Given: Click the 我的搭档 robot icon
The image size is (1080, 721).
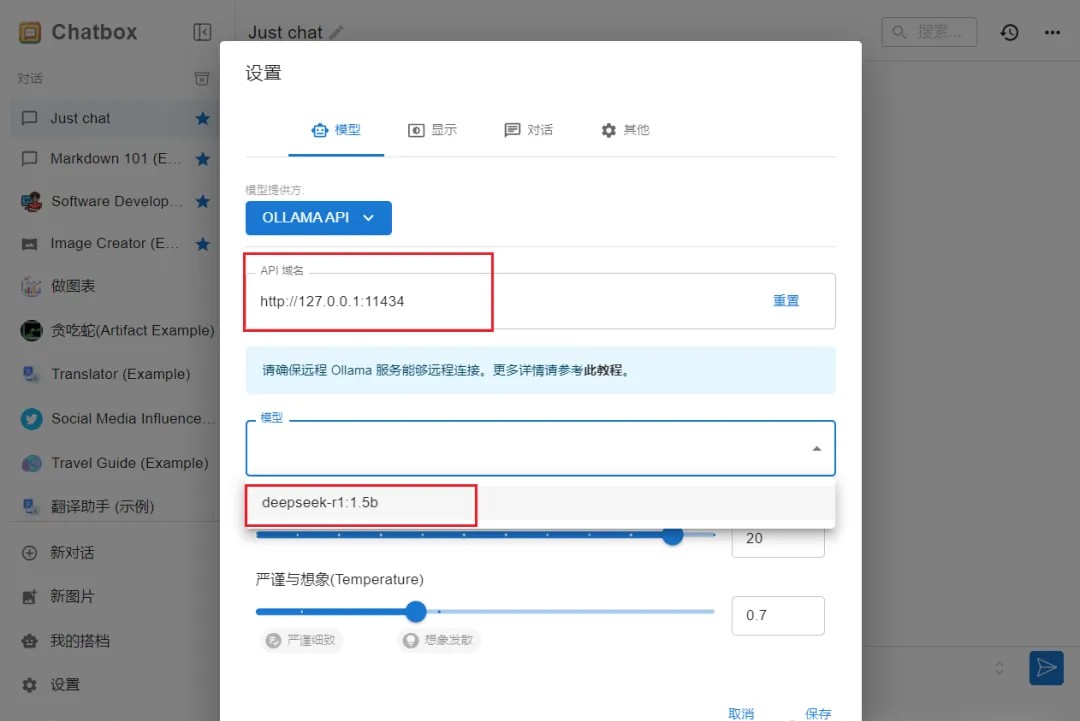Looking at the screenshot, I should [x=30, y=641].
